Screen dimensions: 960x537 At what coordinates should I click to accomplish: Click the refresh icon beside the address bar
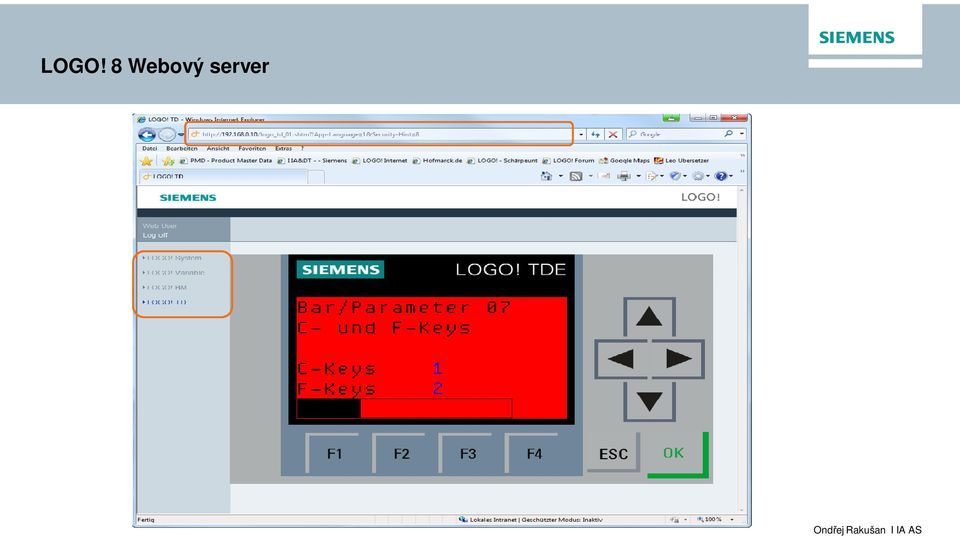click(x=595, y=134)
